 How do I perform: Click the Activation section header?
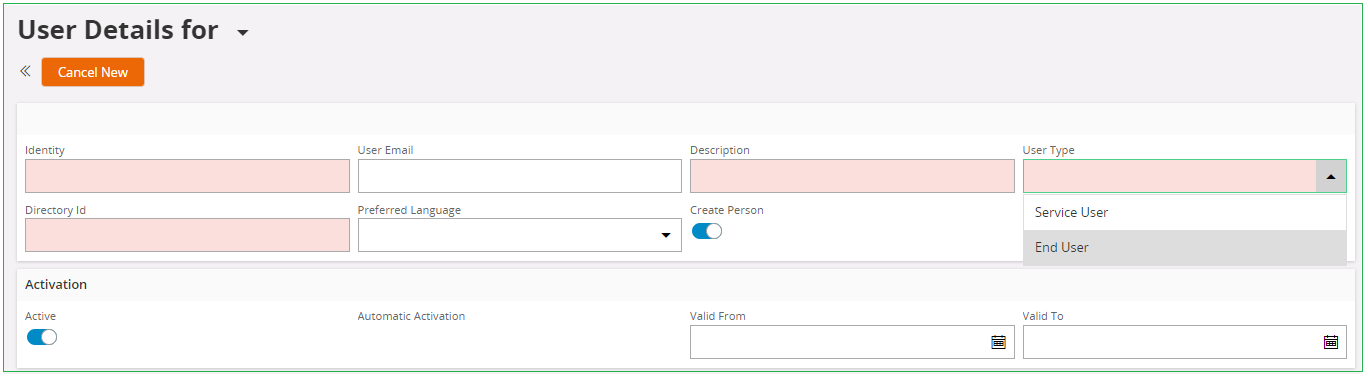click(x=56, y=284)
